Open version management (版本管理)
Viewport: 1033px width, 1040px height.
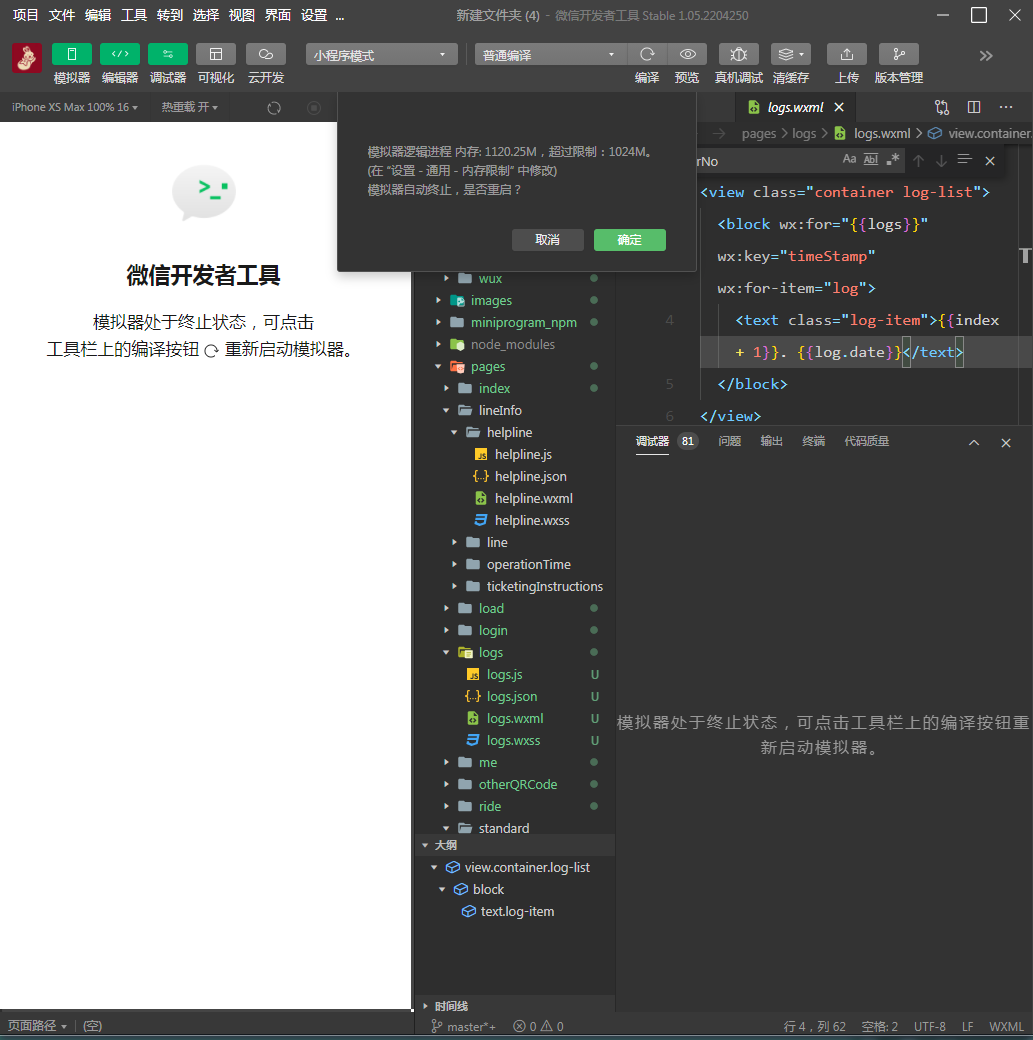pos(898,54)
